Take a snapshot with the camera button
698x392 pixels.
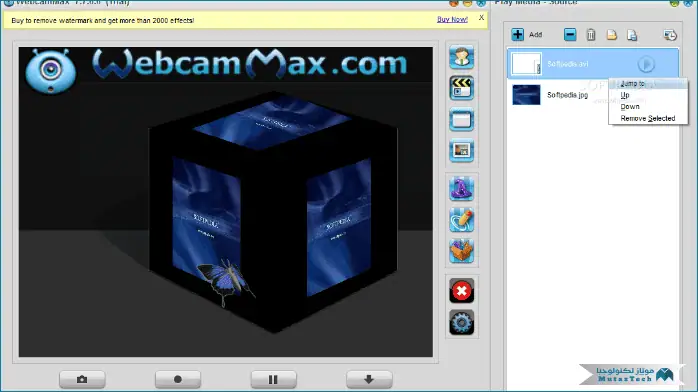(82, 379)
